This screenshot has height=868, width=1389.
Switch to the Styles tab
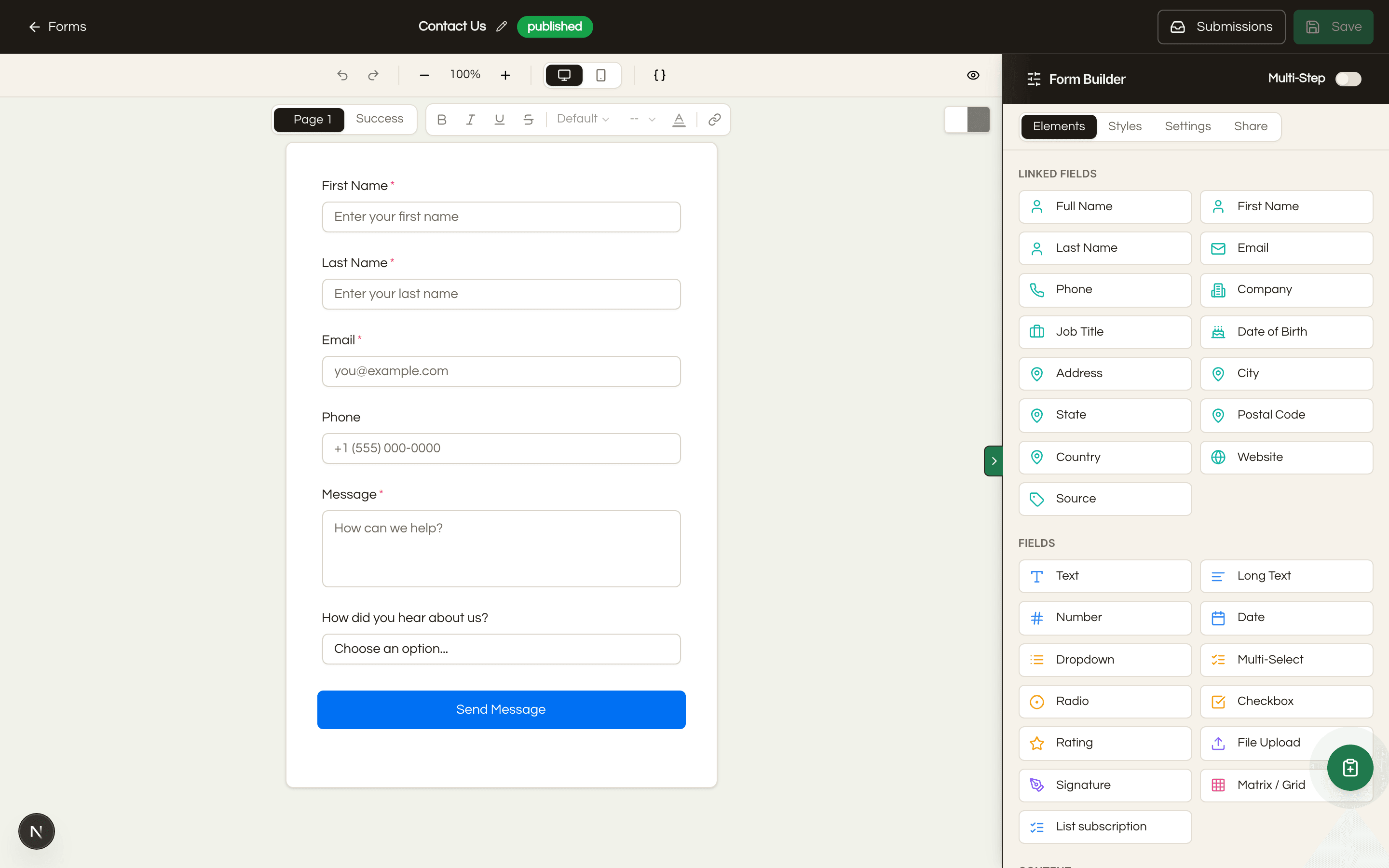tap(1125, 126)
